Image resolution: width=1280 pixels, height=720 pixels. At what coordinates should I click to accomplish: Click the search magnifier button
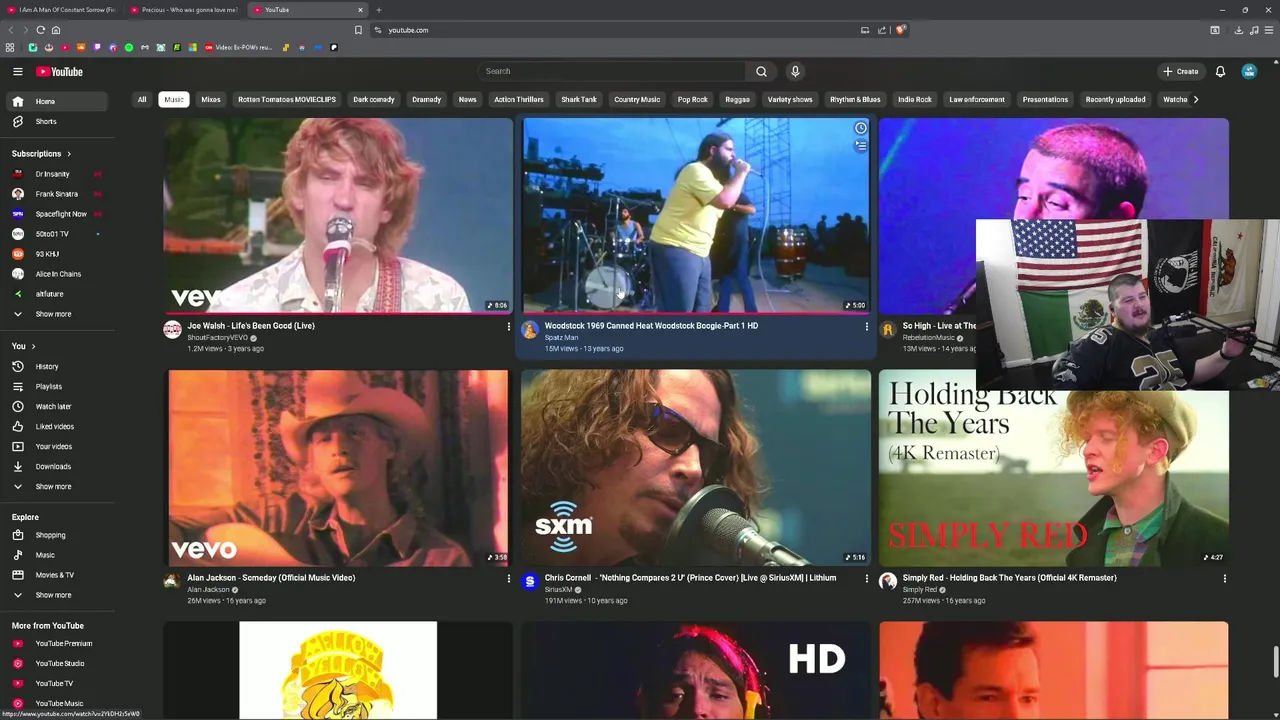761,71
